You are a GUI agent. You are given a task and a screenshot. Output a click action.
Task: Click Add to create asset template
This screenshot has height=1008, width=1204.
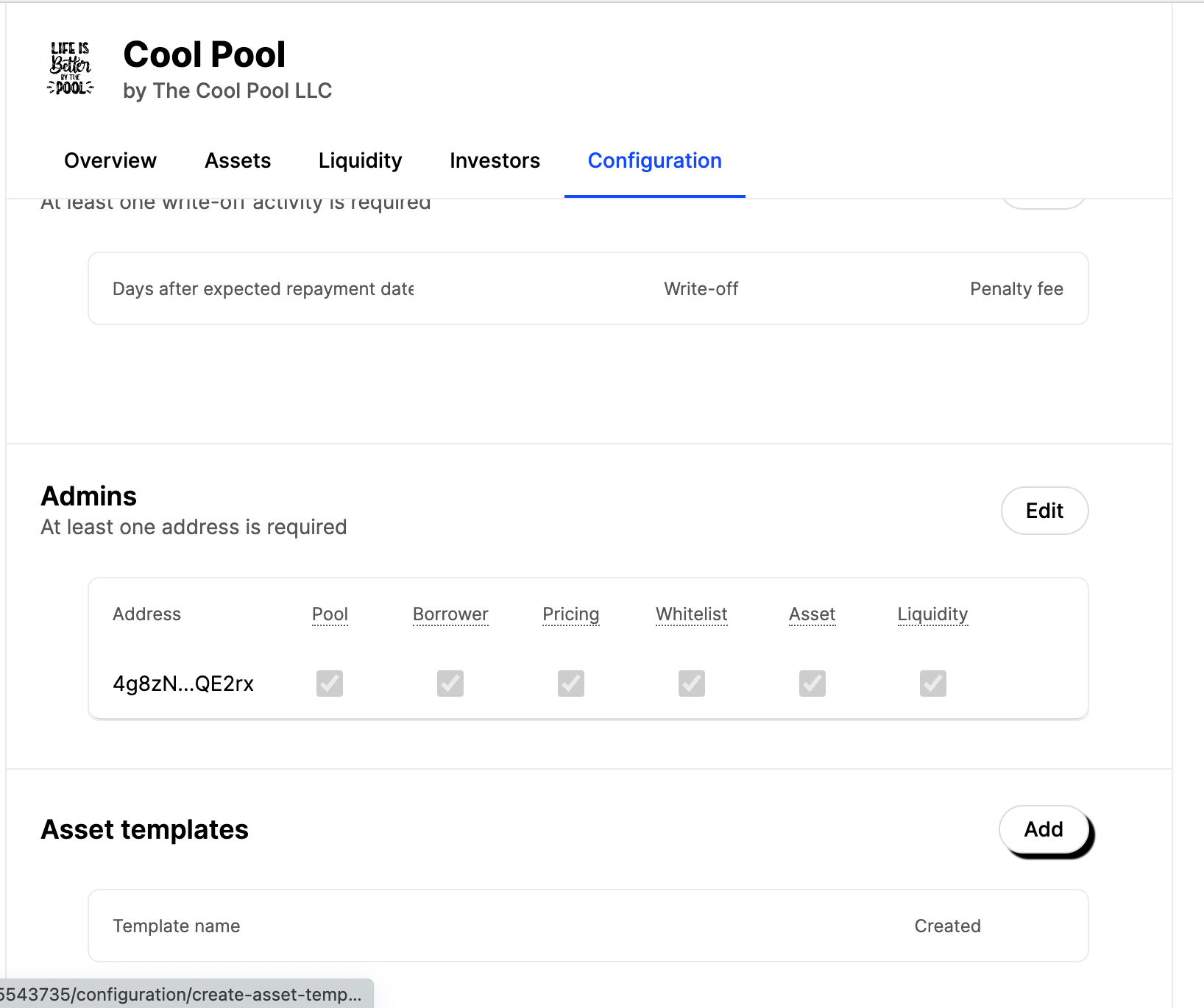(x=1043, y=829)
